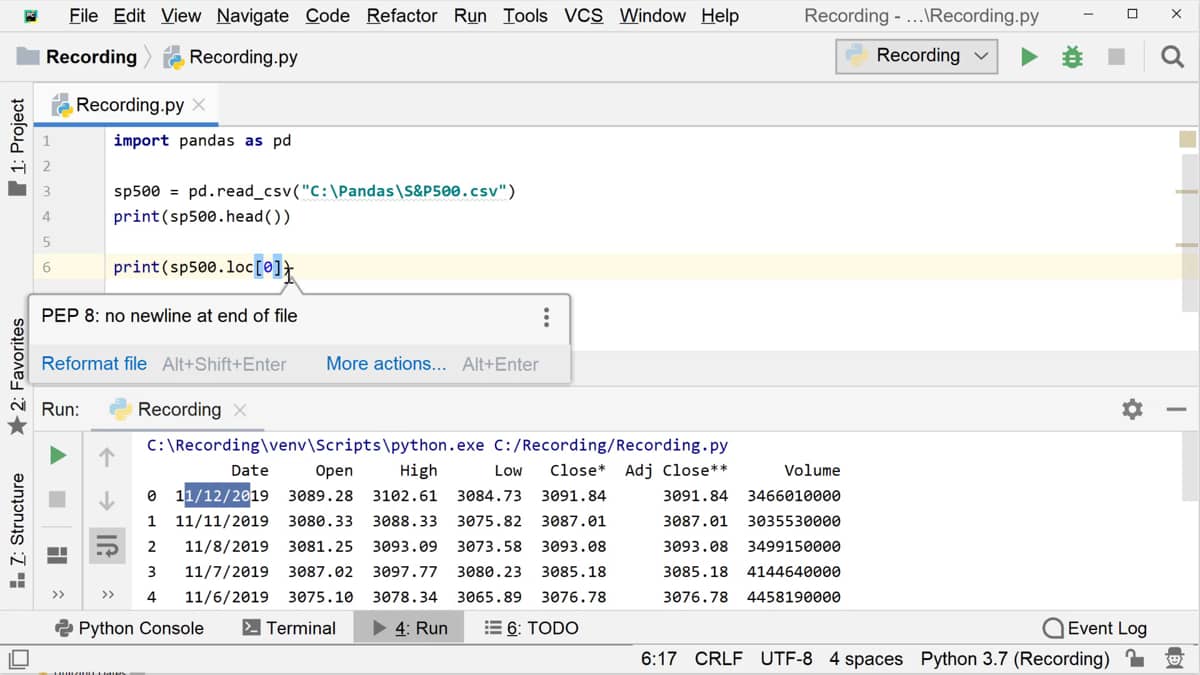Open the three-dot menu on the PEP 8 tooltip
This screenshot has width=1200, height=675.
(546, 317)
